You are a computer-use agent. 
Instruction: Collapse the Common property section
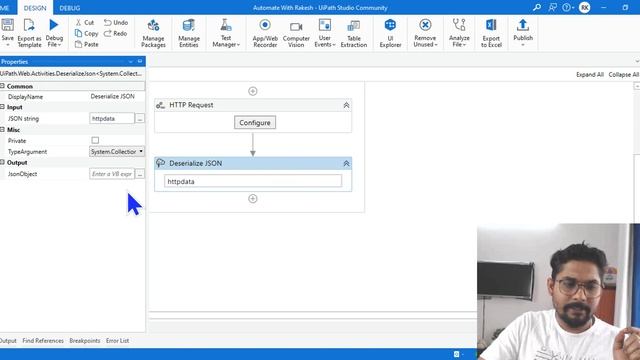[x=2, y=86]
